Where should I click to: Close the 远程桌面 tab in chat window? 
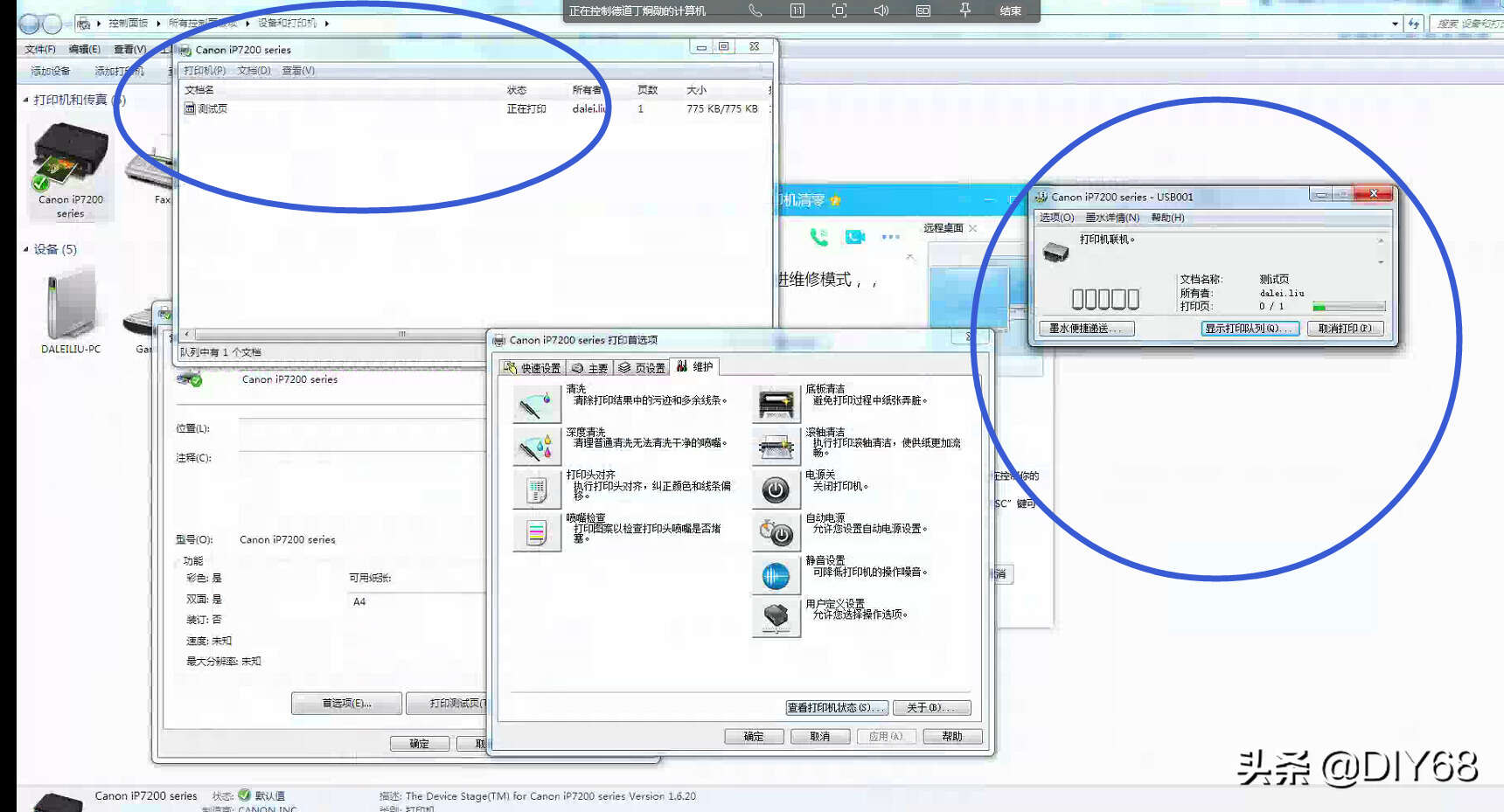pyautogui.click(x=972, y=228)
